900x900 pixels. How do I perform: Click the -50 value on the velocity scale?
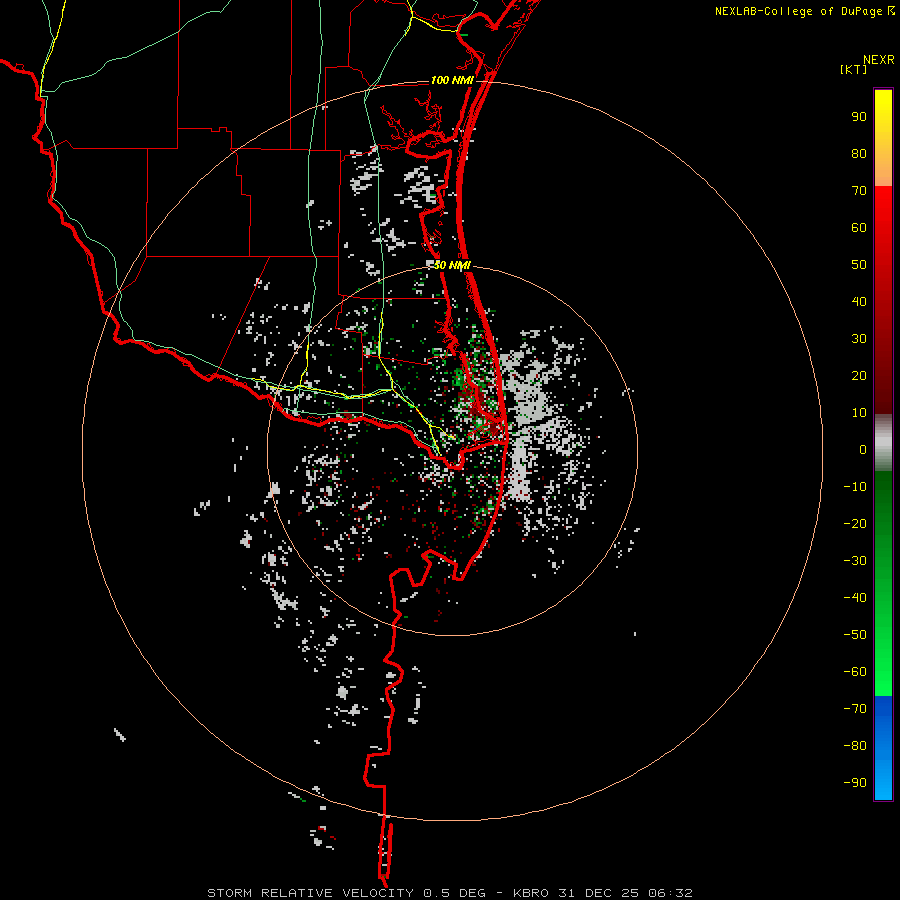(x=855, y=635)
